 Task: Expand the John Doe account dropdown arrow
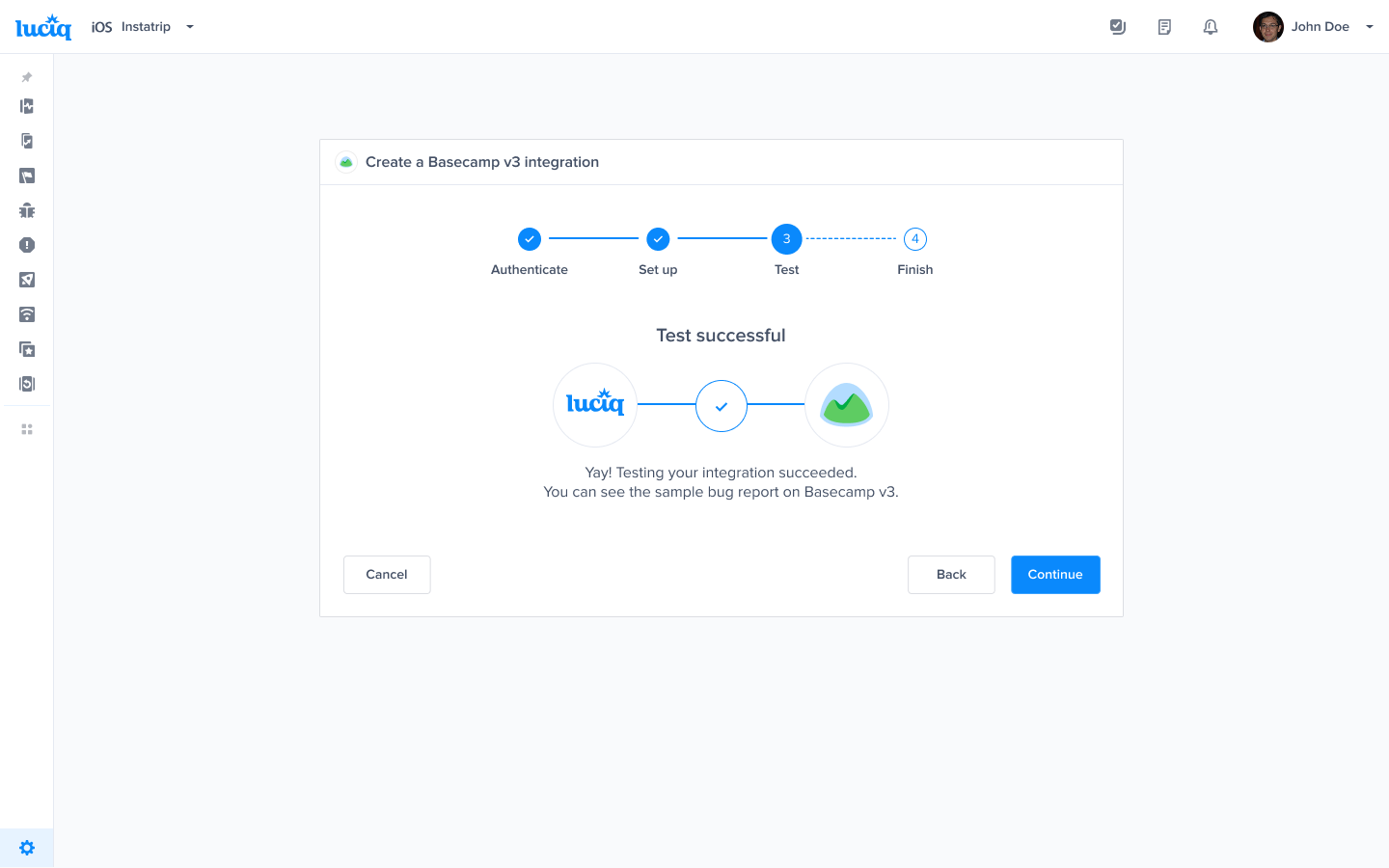pos(1369,27)
